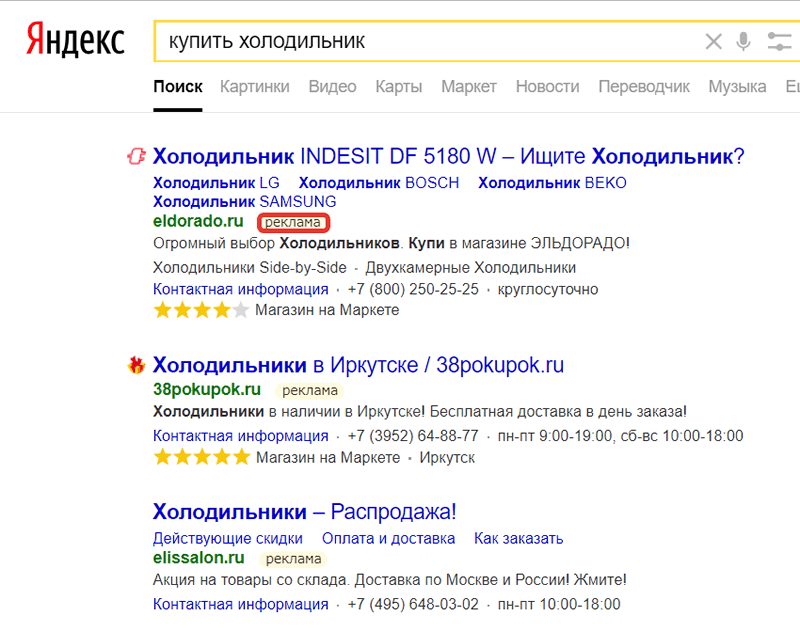Click the phone number +7 (800) 250-25-25
800x632 pixels.
[413, 289]
